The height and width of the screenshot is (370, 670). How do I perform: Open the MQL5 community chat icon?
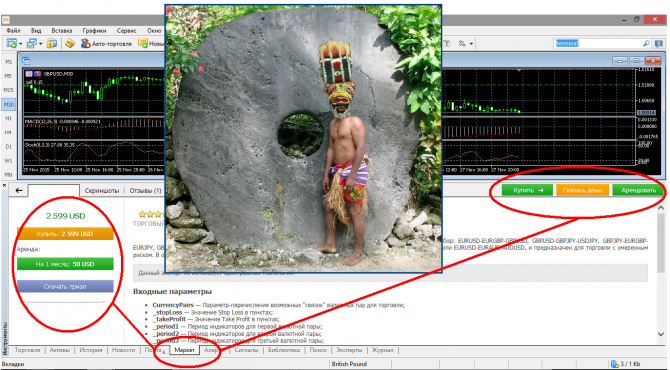click(659, 44)
